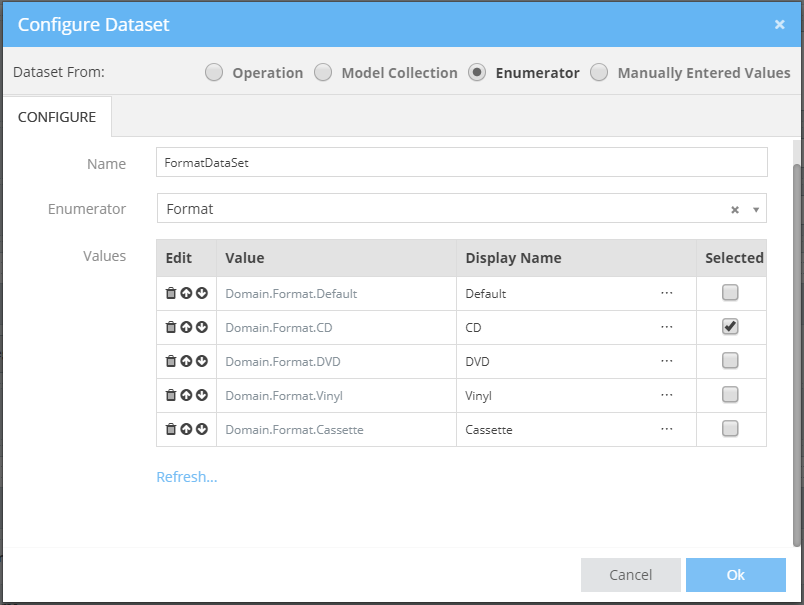804x605 pixels.
Task: Choose Manually Entered Values option
Action: pyautogui.click(x=599, y=72)
